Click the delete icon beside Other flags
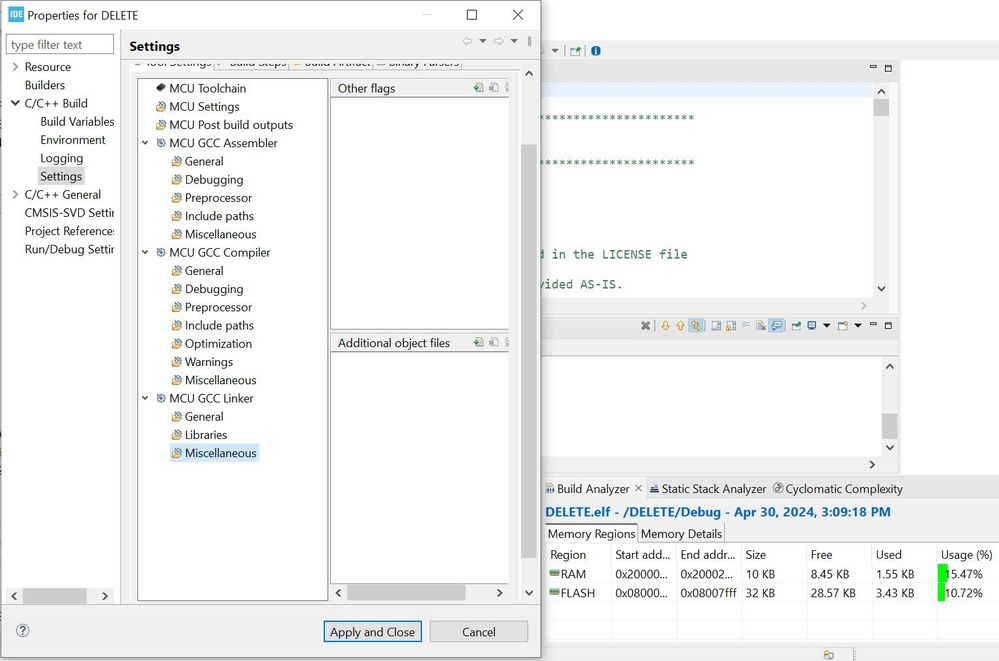Image resolution: width=999 pixels, height=661 pixels. pos(494,88)
